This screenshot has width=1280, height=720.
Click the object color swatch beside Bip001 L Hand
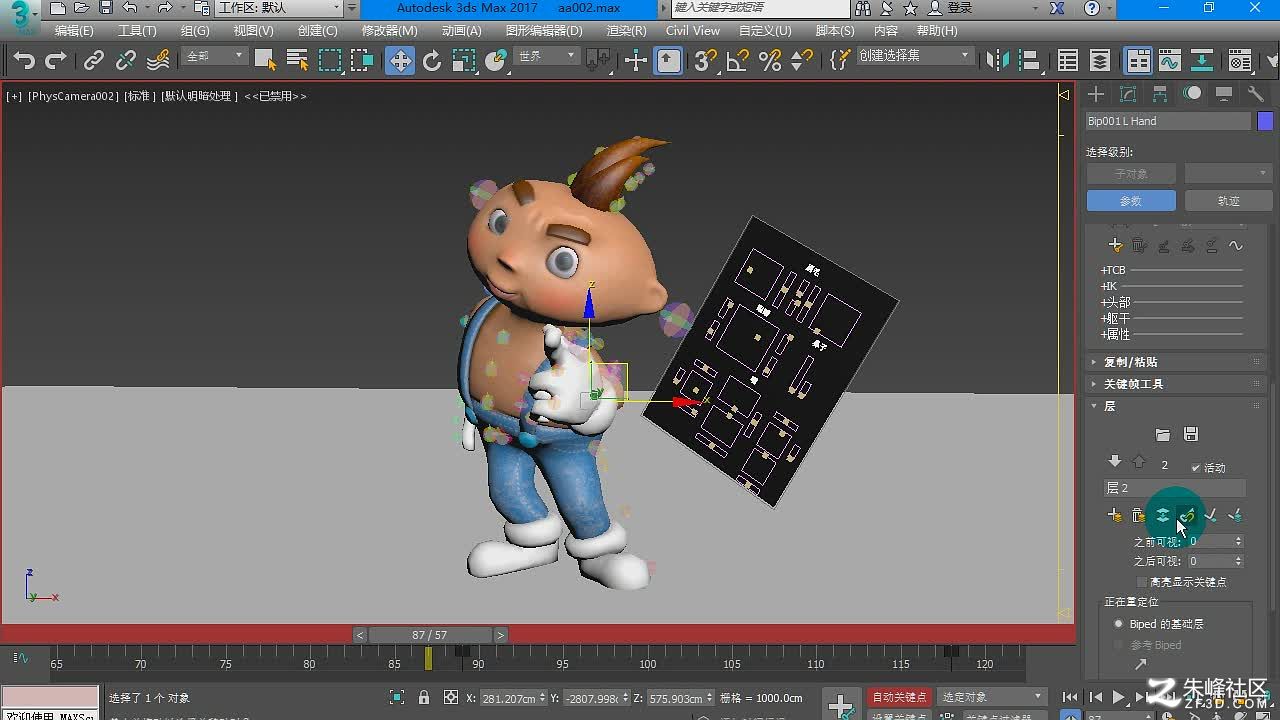click(1265, 121)
